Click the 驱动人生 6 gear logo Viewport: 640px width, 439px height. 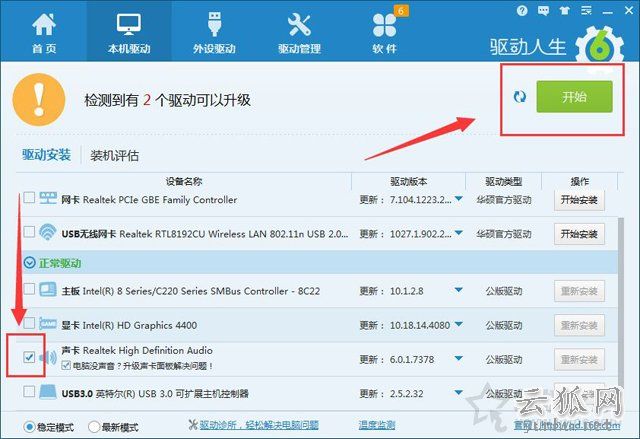click(600, 47)
